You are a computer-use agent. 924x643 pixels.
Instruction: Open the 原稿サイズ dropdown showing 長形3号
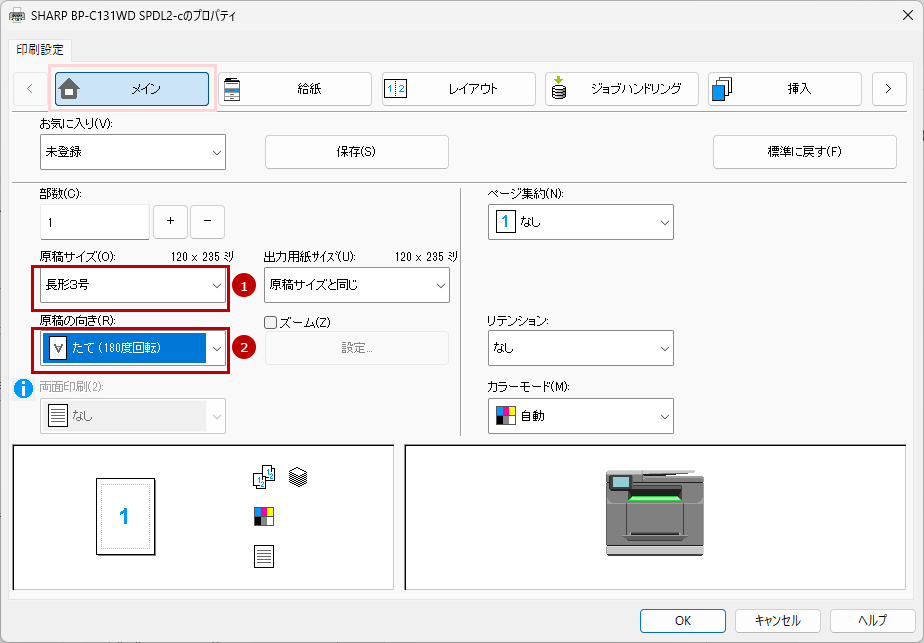pyautogui.click(x=133, y=285)
